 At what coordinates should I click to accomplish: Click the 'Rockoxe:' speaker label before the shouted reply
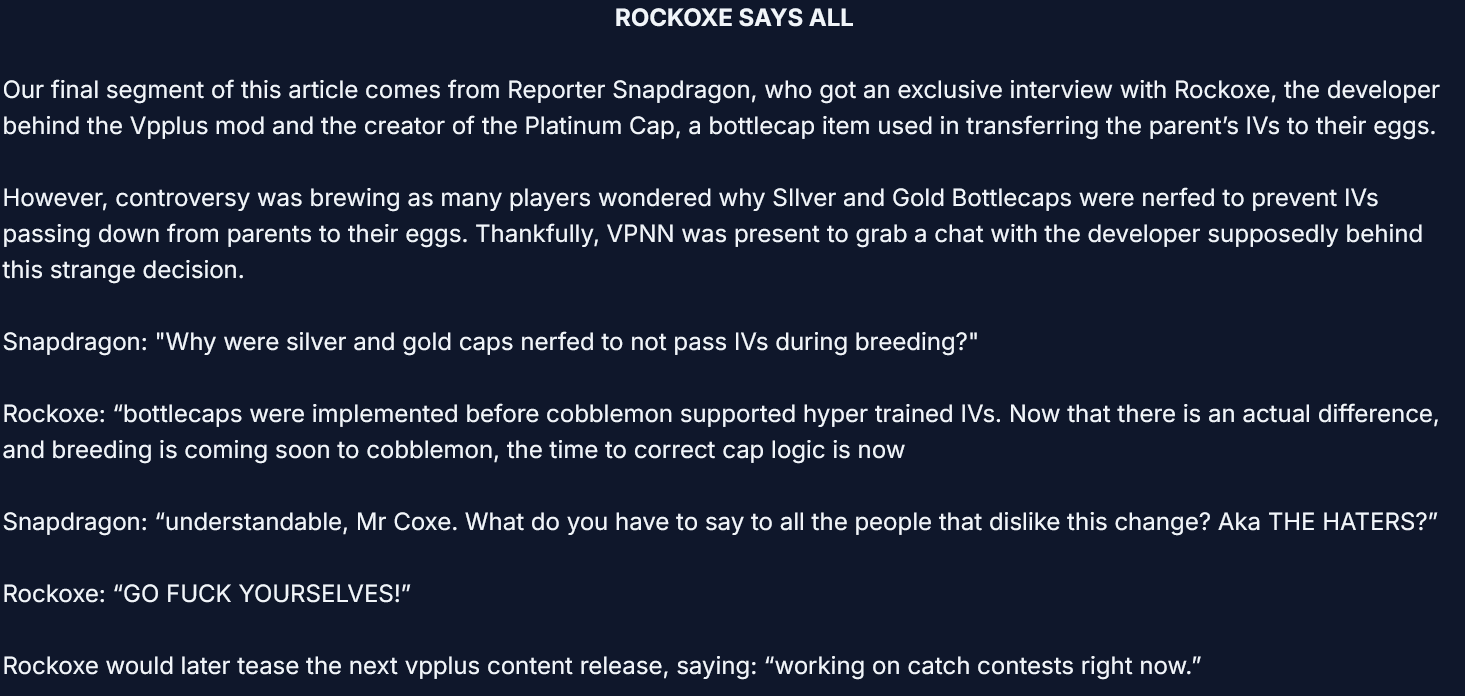pos(54,594)
